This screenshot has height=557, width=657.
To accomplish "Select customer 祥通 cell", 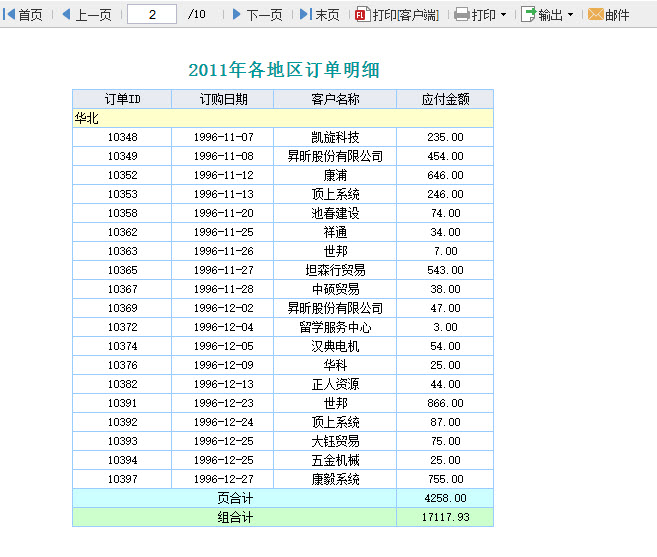I will 335,232.
